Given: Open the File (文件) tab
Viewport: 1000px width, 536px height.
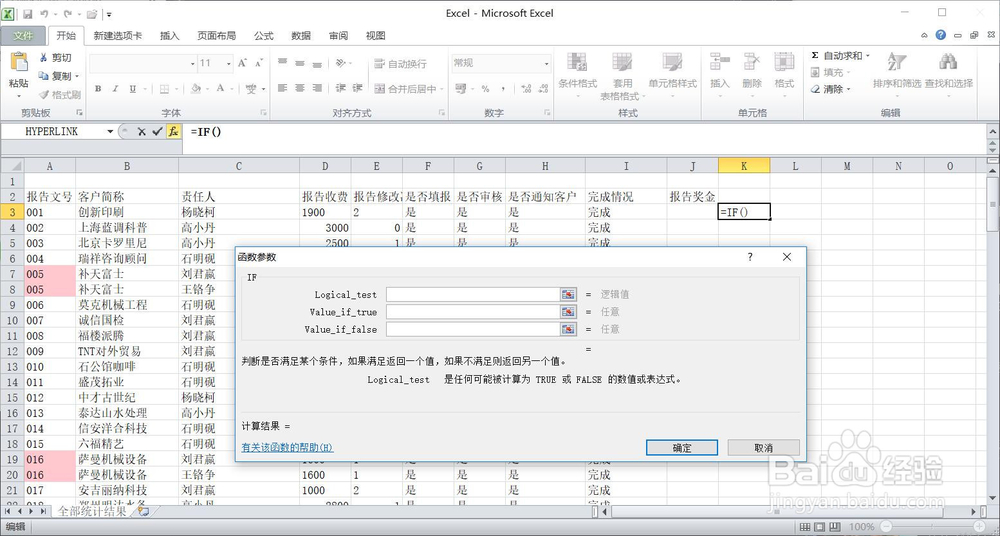Looking at the screenshot, I should [23, 36].
